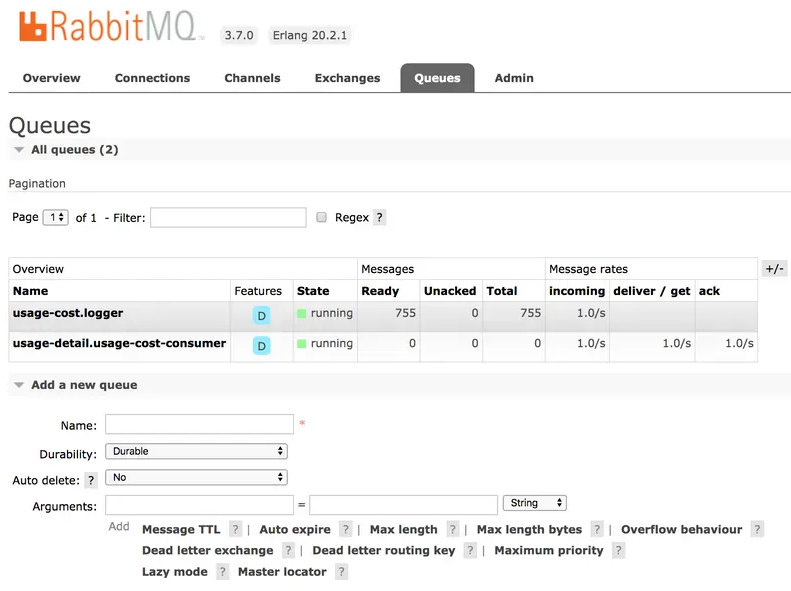Toggle column display with +/- button

click(773, 269)
